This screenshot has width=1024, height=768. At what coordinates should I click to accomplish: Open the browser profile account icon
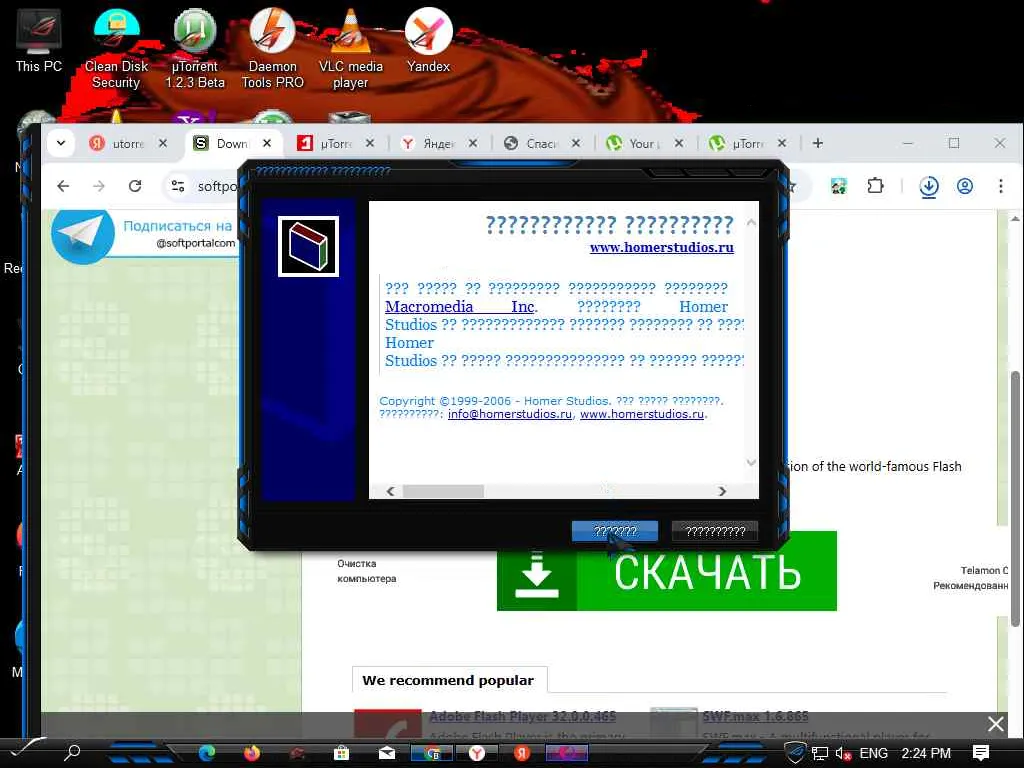tap(965, 186)
